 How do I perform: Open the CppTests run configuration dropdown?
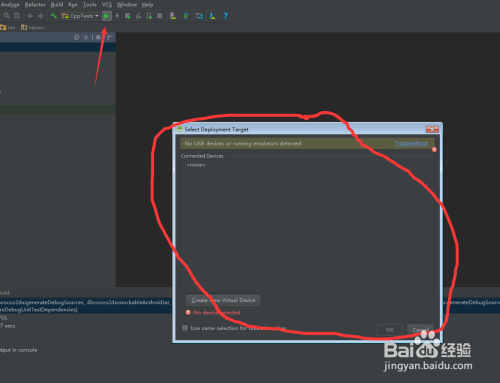click(80, 16)
